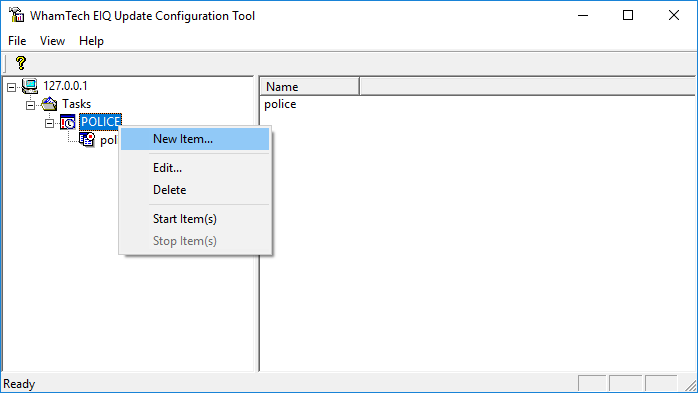
Task: Click the WhamTech application icon in title bar
Action: pyautogui.click(x=17, y=15)
